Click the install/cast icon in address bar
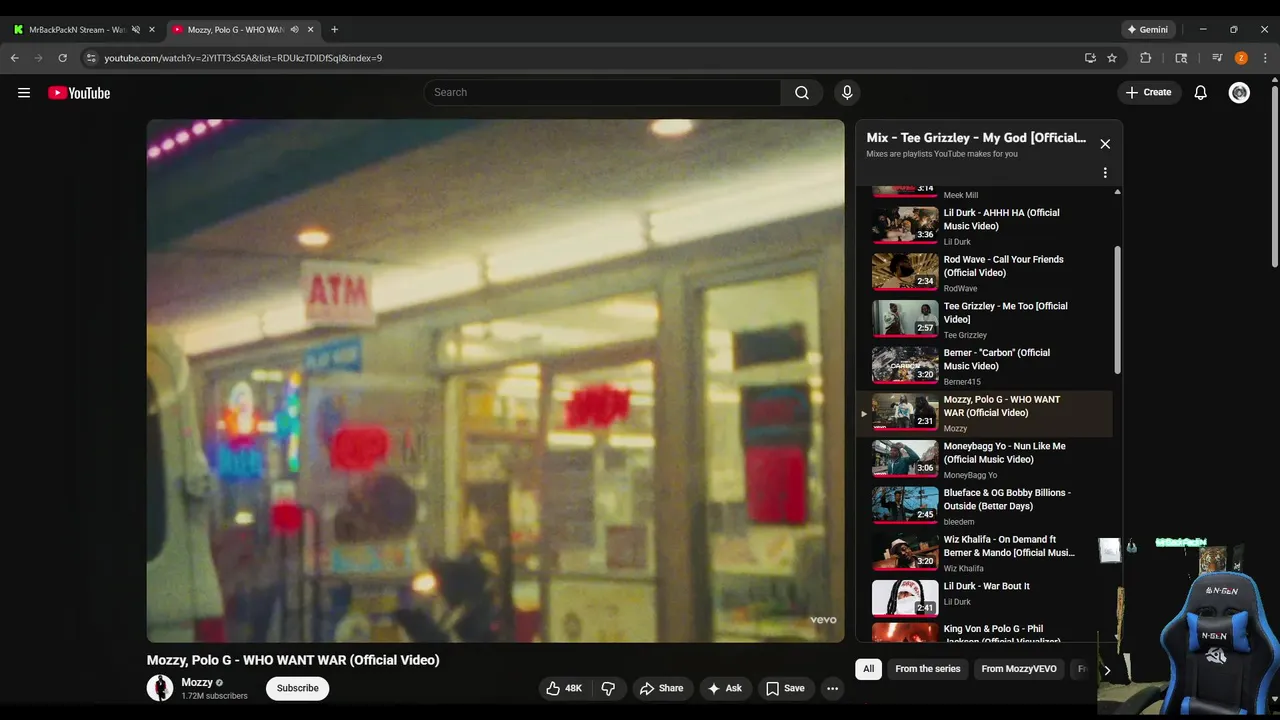 coord(1090,58)
